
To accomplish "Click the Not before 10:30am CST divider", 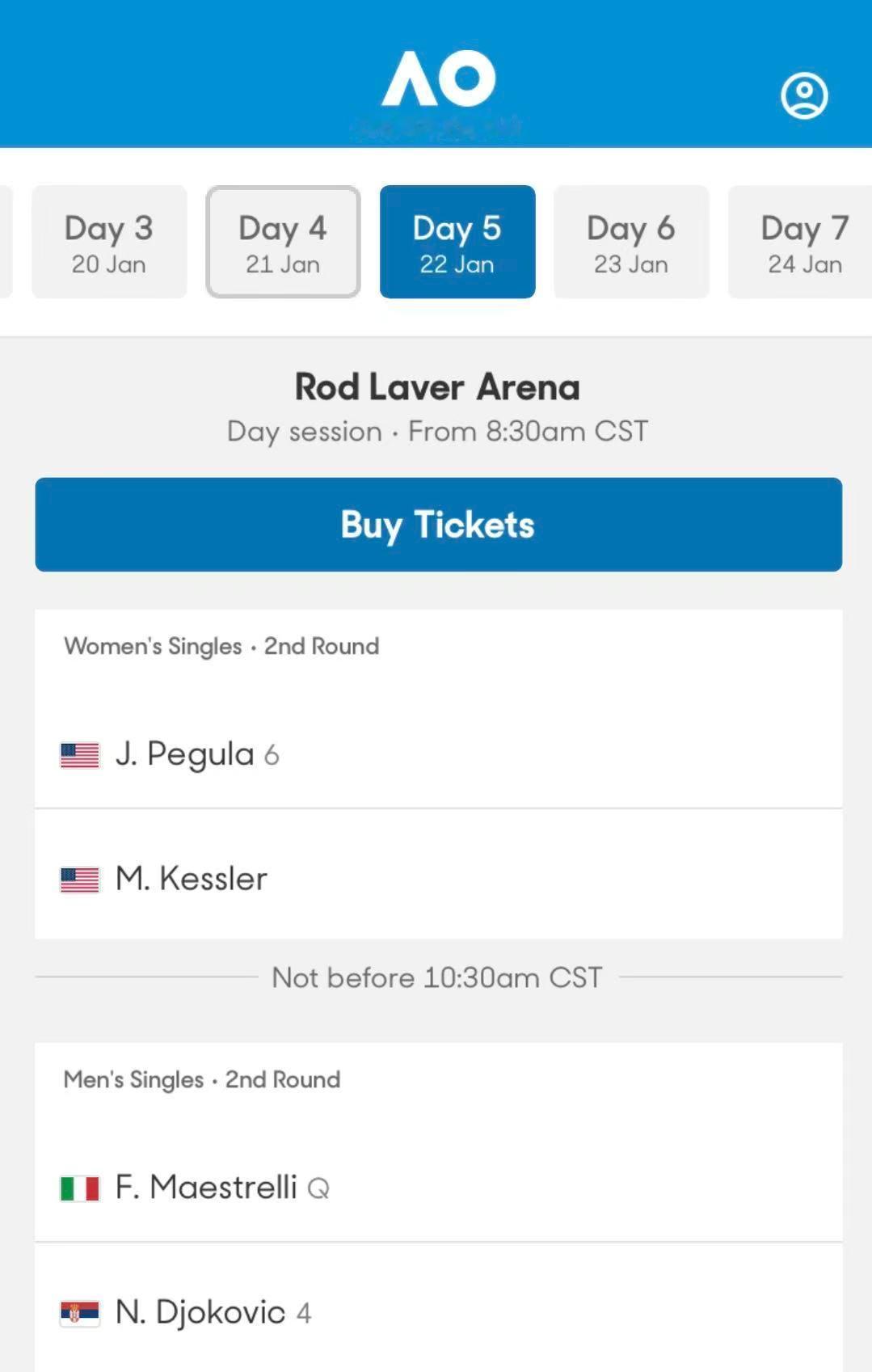I will [437, 977].
